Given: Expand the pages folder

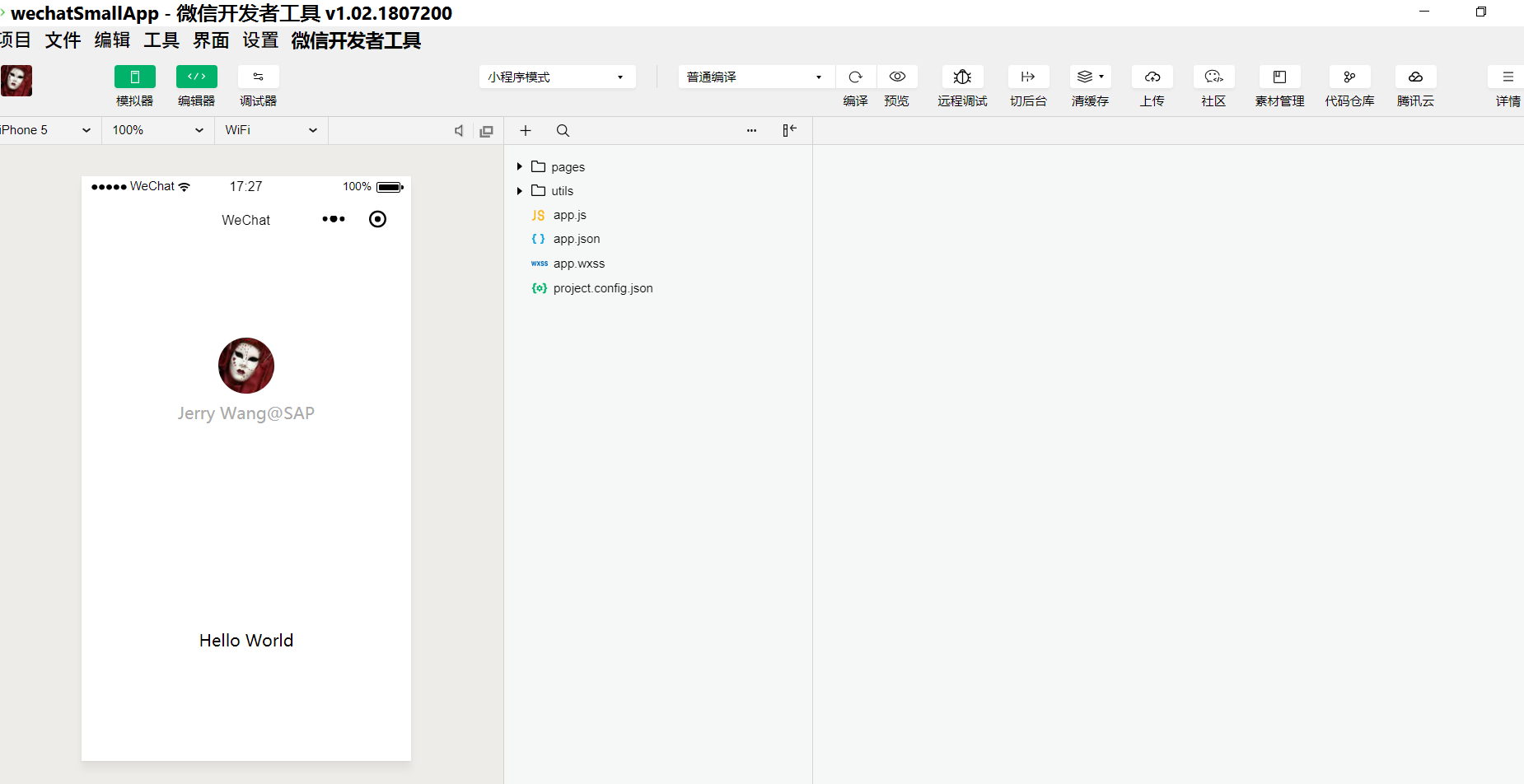Looking at the screenshot, I should point(520,166).
